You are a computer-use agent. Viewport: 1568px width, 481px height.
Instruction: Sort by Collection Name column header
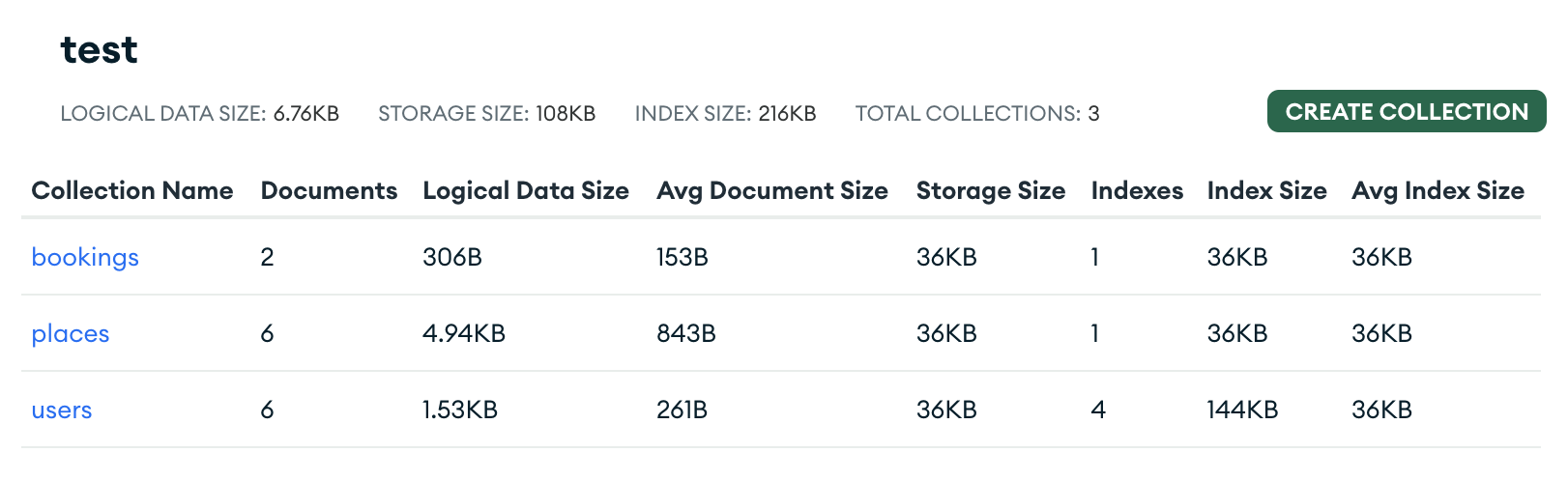(x=132, y=190)
